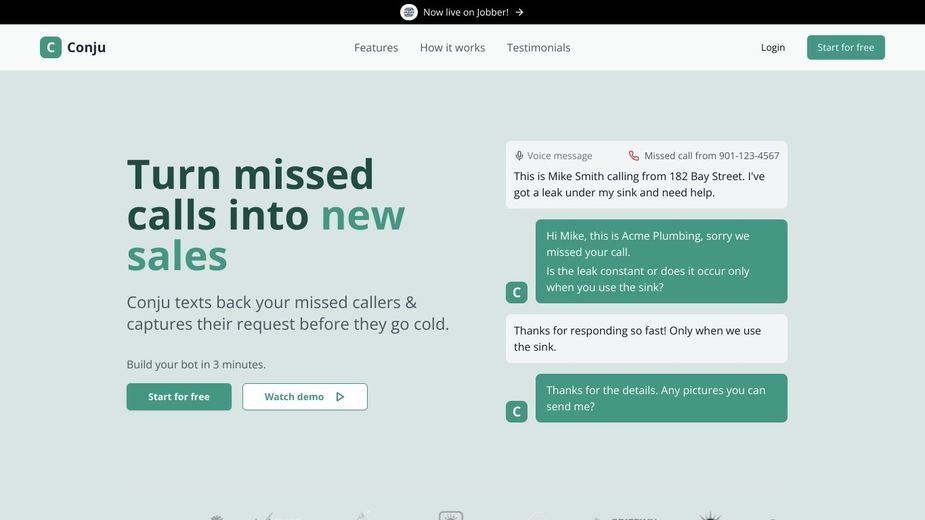
Task: Click the Any pictures you can send message
Action: tap(661, 398)
